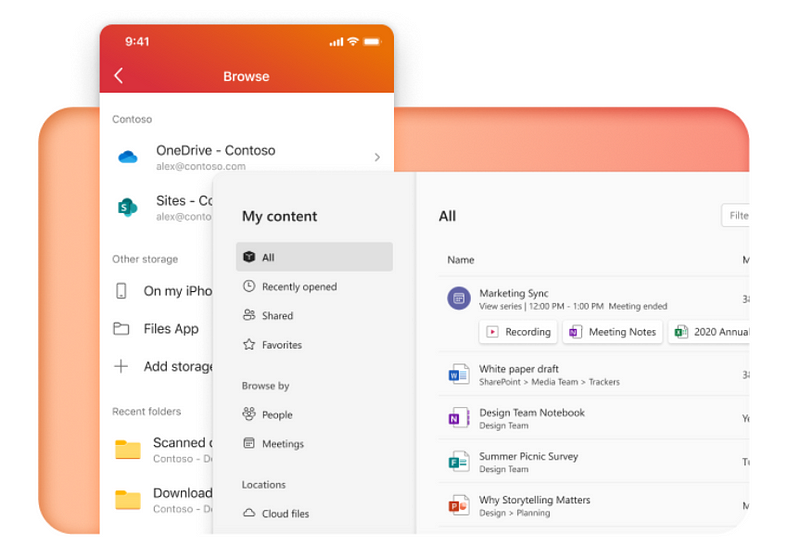
Task: Click the Meetings calendar icon
Action: coord(249,443)
